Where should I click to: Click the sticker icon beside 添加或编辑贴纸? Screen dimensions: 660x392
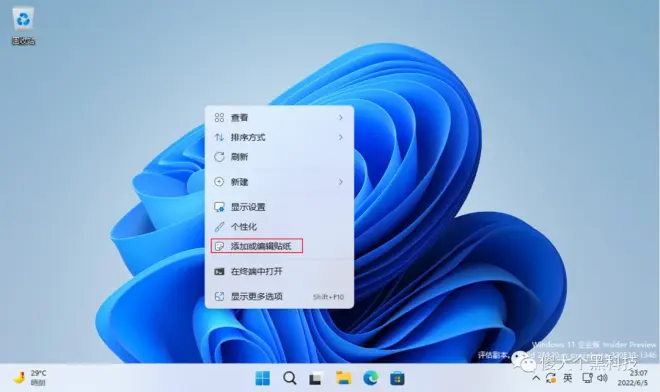[219, 246]
